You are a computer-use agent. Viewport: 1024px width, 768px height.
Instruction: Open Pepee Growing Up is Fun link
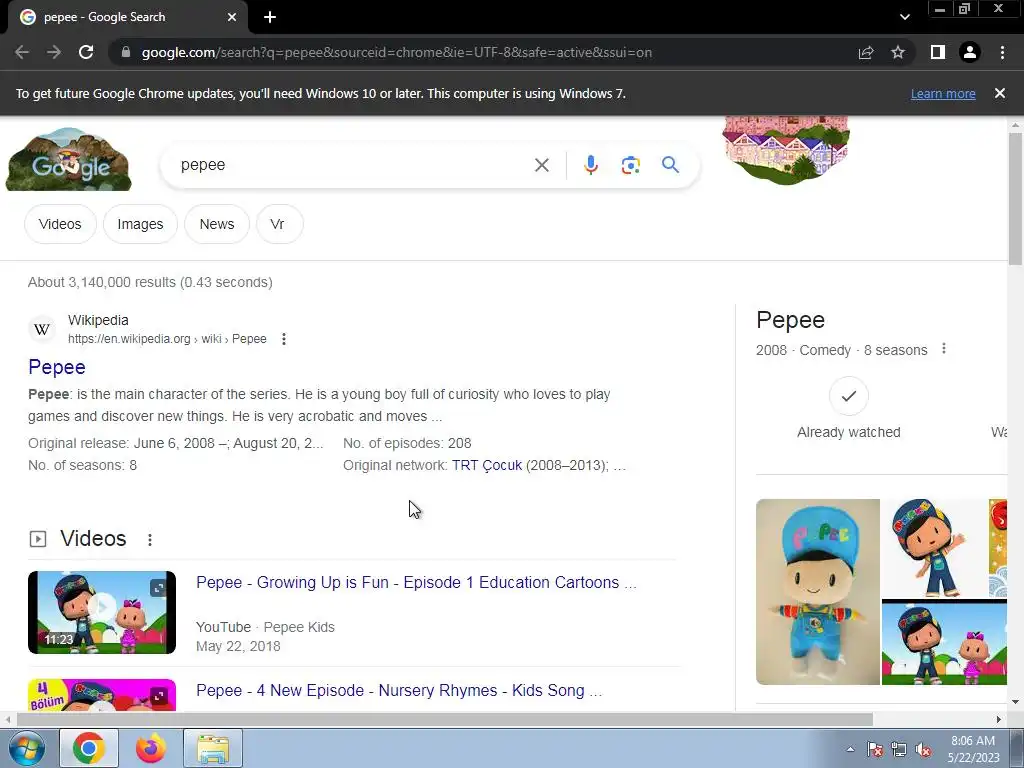click(x=416, y=583)
